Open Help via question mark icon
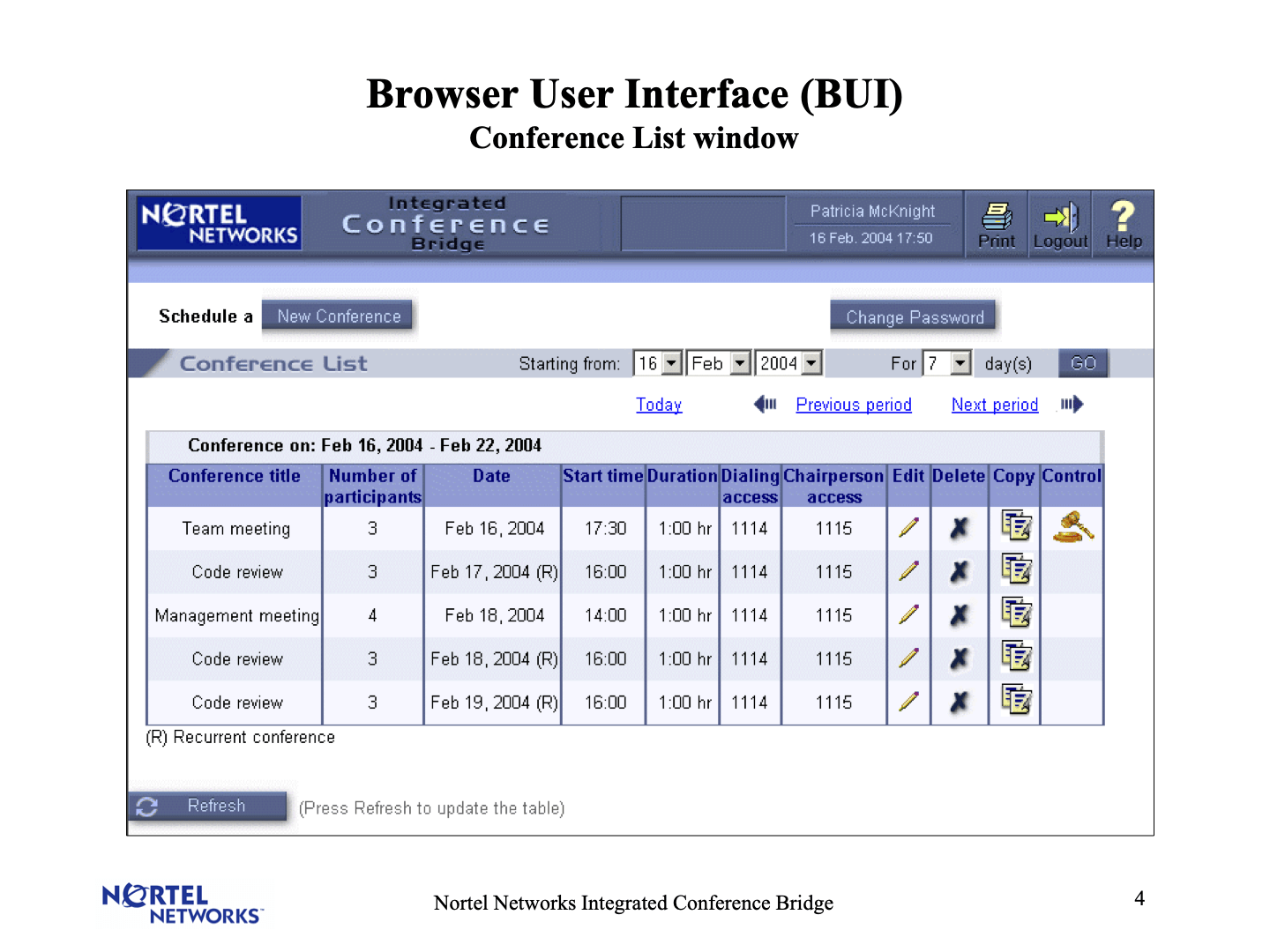This screenshot has width=1270, height=952. tap(1123, 216)
